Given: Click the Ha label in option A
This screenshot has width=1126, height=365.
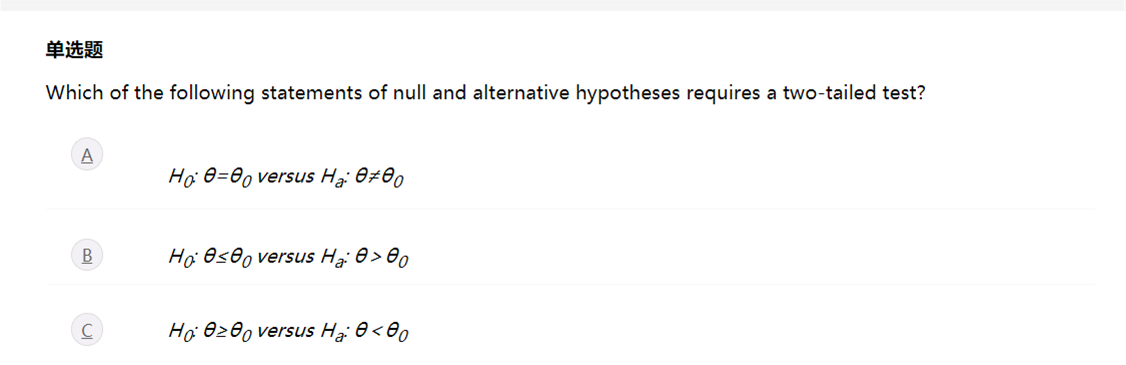Looking at the screenshot, I should pos(334,177).
